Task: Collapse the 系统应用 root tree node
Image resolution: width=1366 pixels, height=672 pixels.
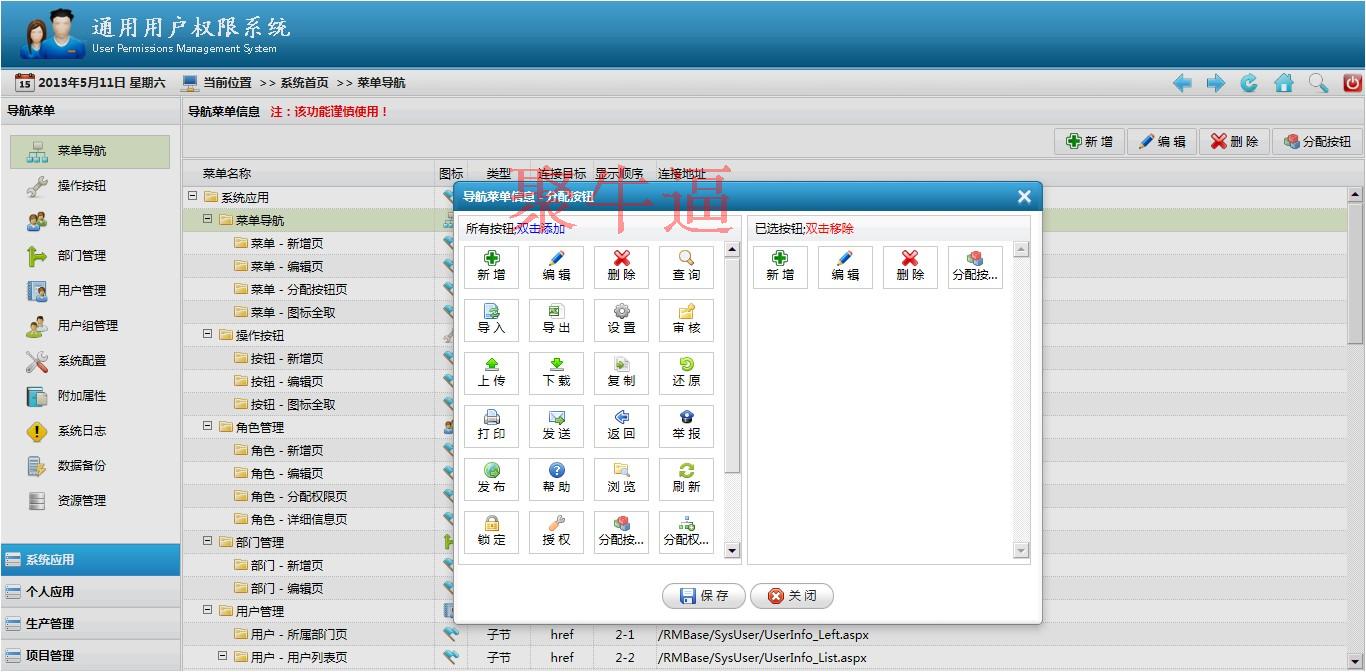Action: pos(193,197)
